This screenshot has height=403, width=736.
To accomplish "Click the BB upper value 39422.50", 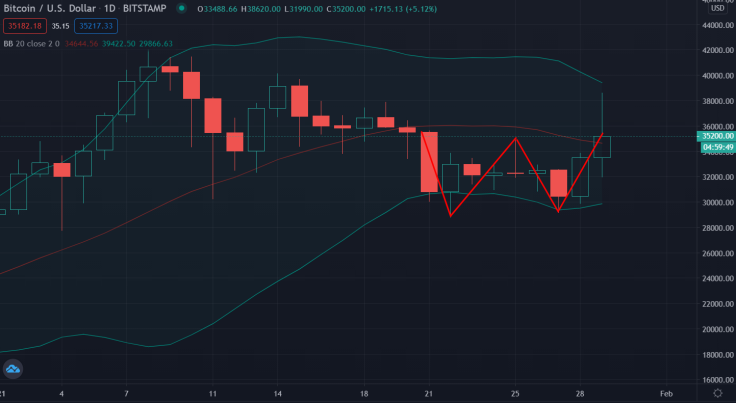I will click(x=118, y=44).
